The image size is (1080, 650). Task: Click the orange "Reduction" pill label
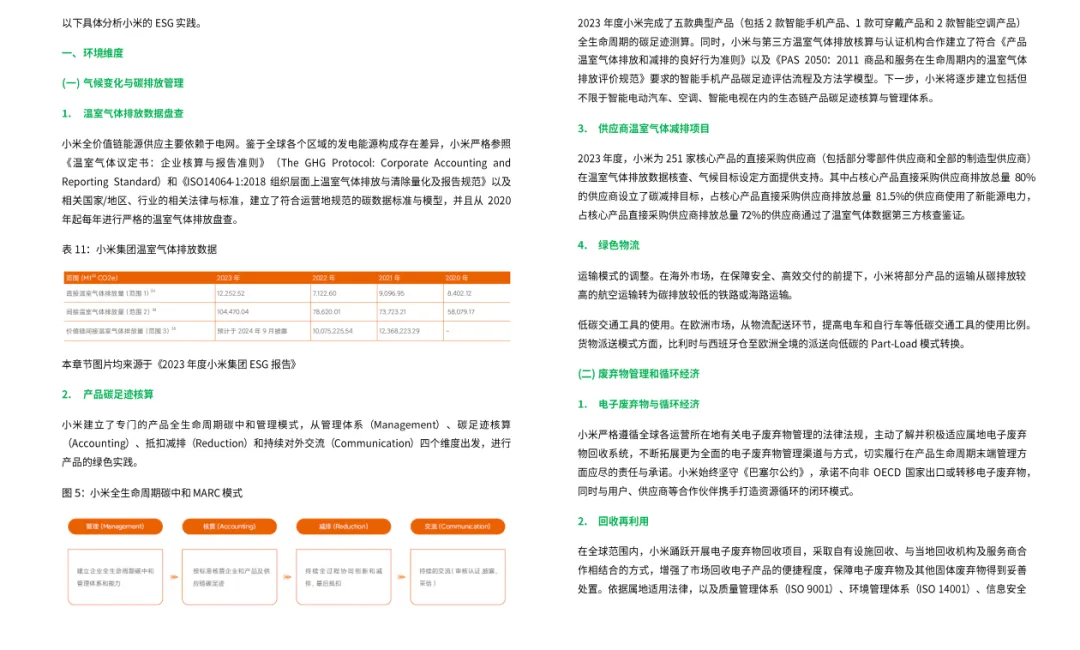pyautogui.click(x=344, y=527)
